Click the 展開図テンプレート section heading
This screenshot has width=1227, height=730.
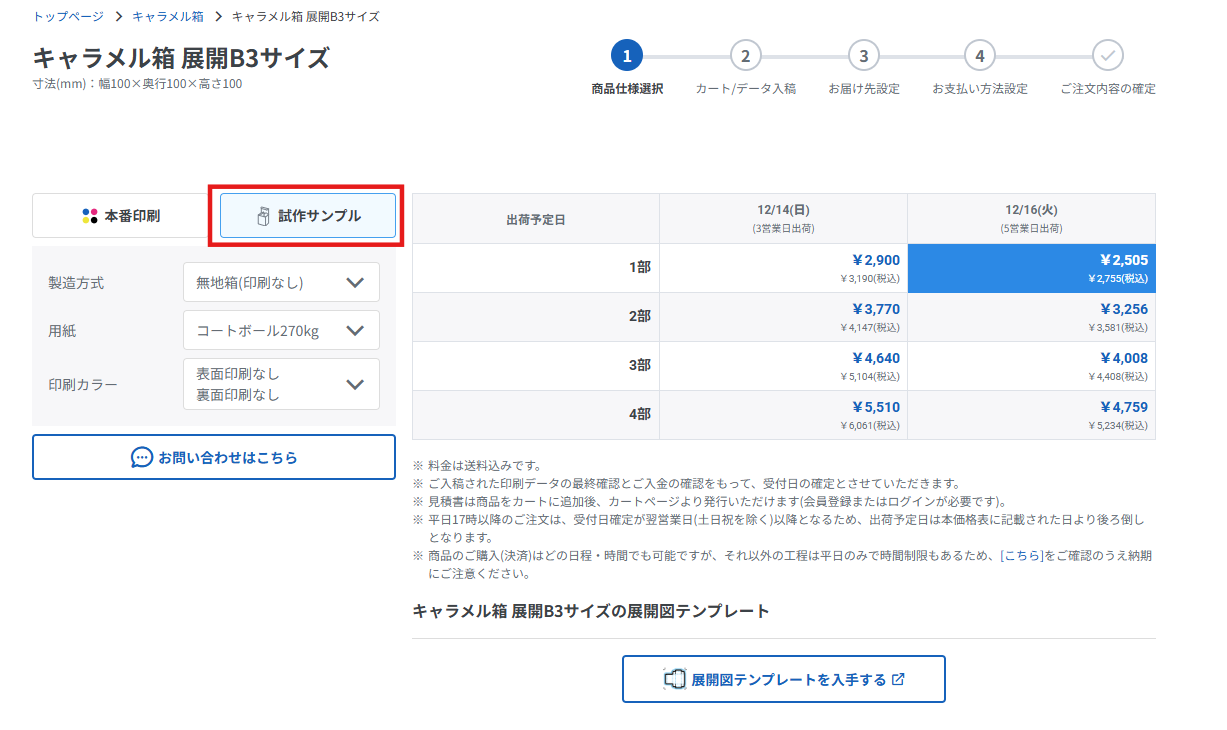click(591, 610)
